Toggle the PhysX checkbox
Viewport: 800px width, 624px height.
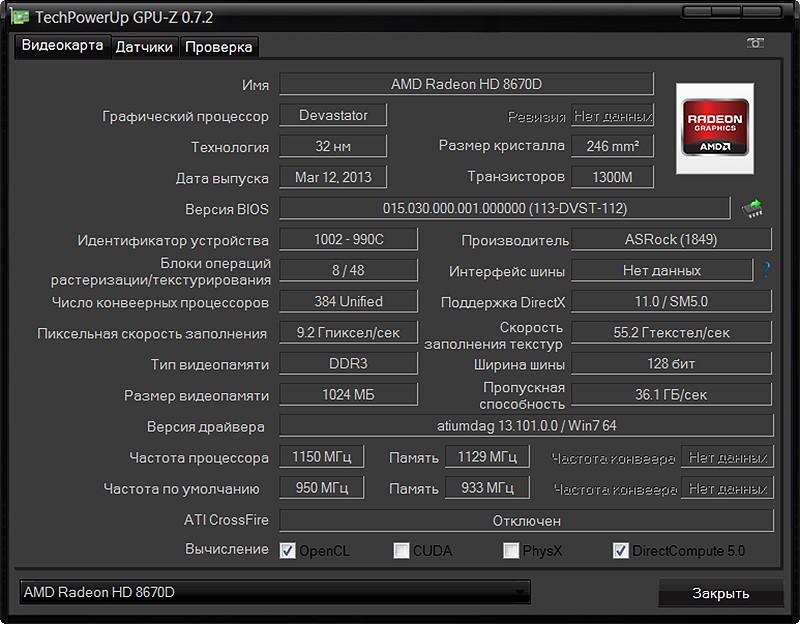tap(511, 551)
